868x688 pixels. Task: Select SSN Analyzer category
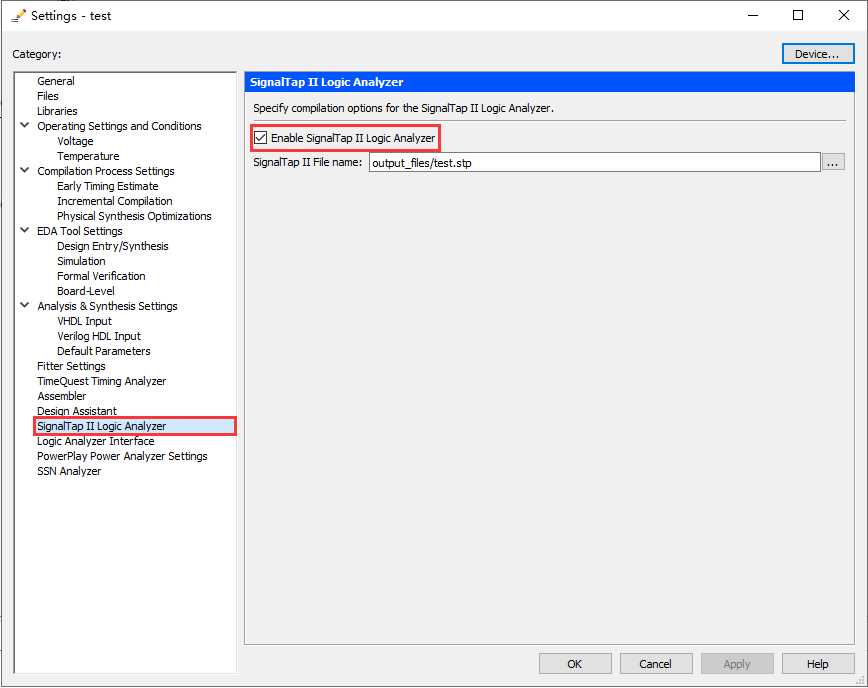(x=69, y=471)
